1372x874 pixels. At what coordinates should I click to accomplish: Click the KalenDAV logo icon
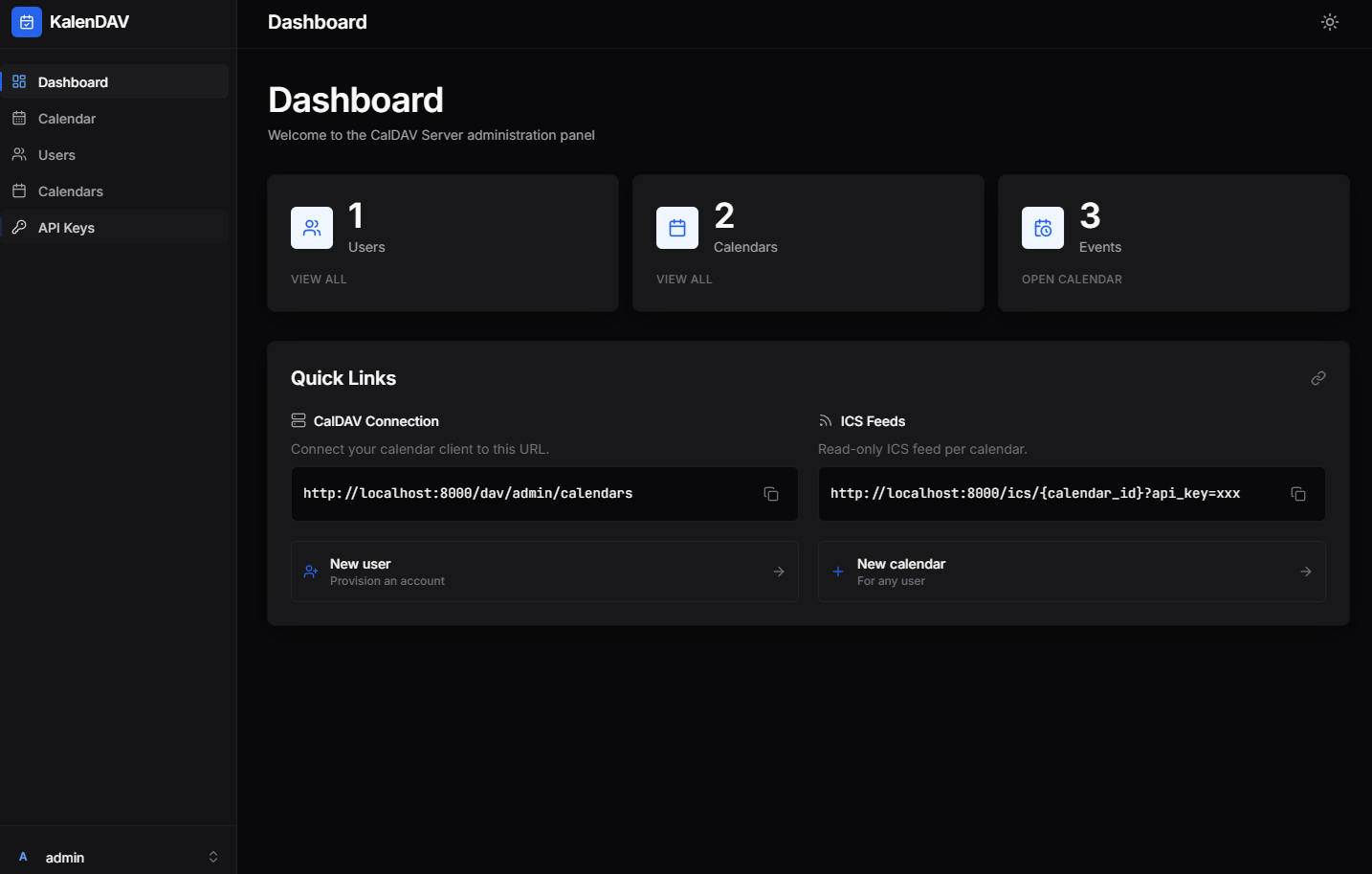[27, 22]
